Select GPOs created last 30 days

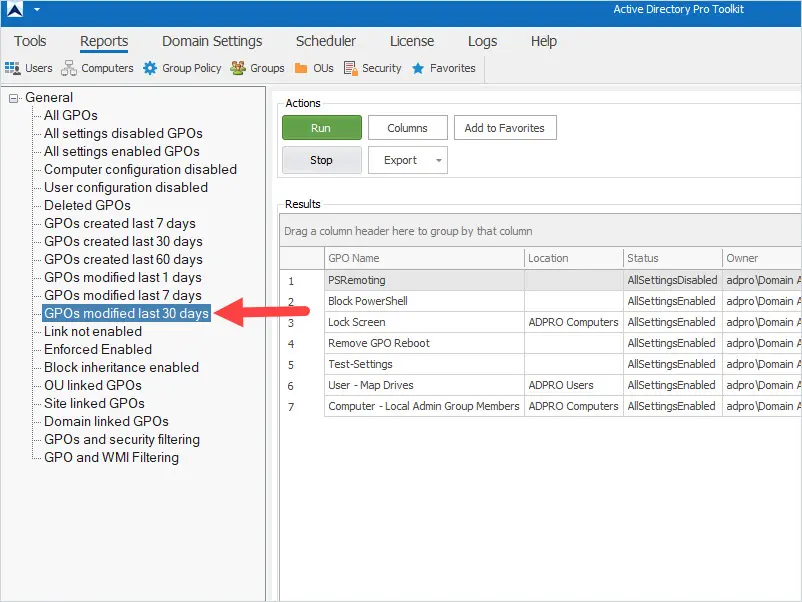[123, 241]
